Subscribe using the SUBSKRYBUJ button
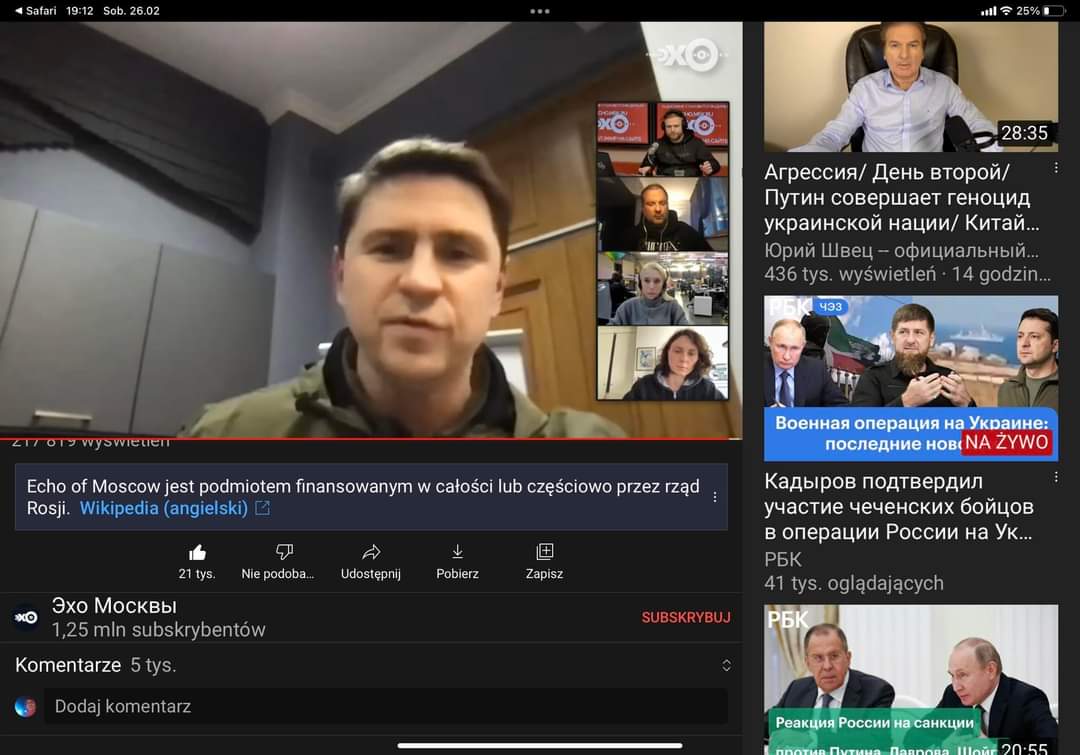This screenshot has height=755, width=1080. [685, 617]
